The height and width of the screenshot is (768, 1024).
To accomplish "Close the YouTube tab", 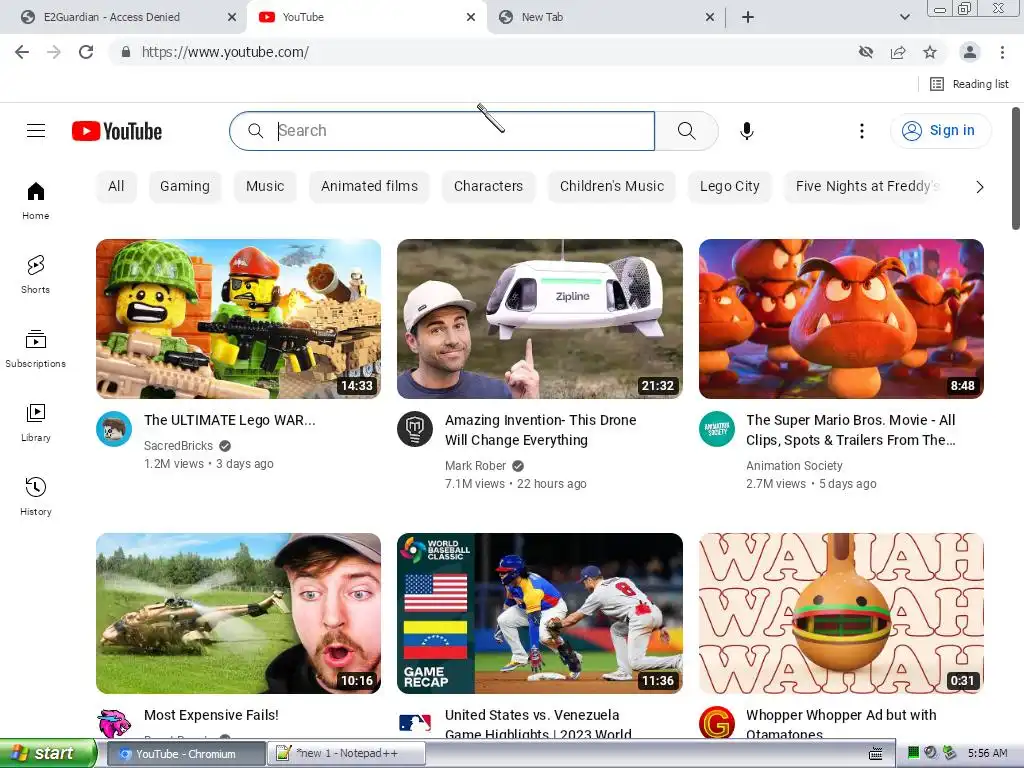I will tap(471, 17).
